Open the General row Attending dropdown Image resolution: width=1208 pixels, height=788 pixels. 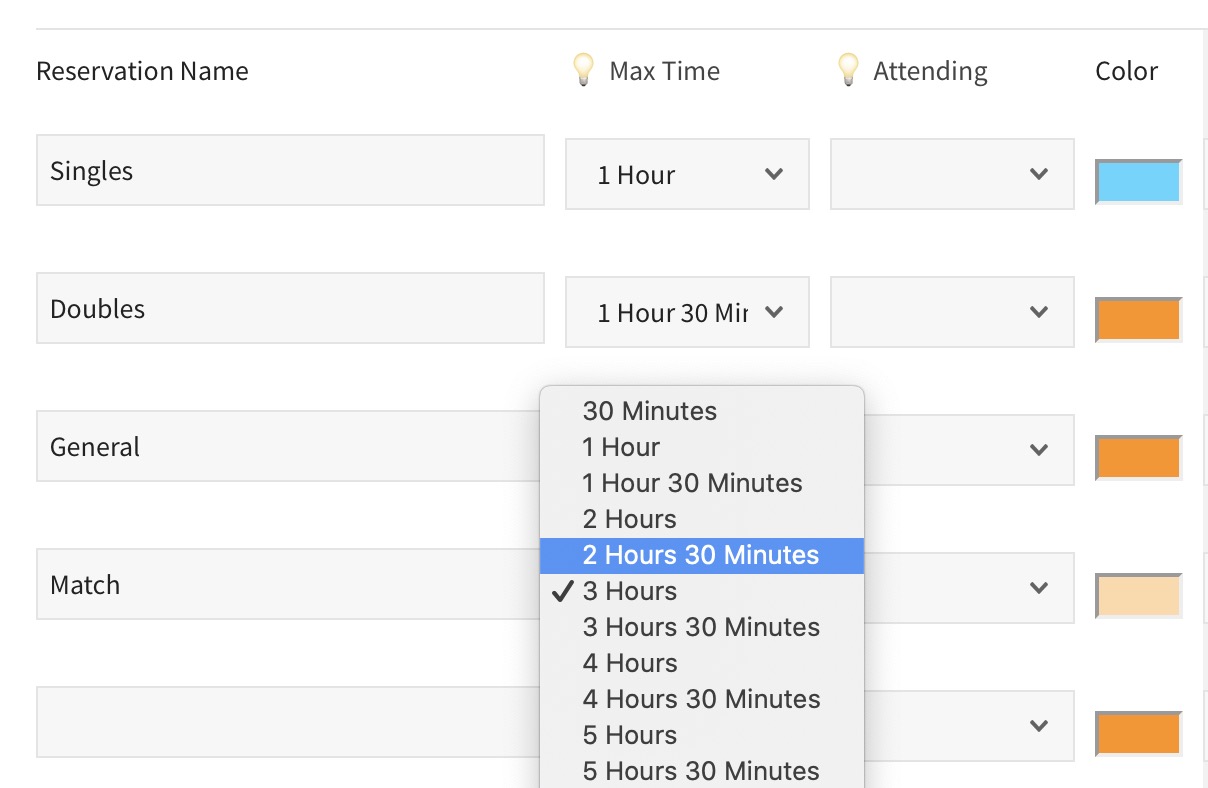tap(968, 450)
